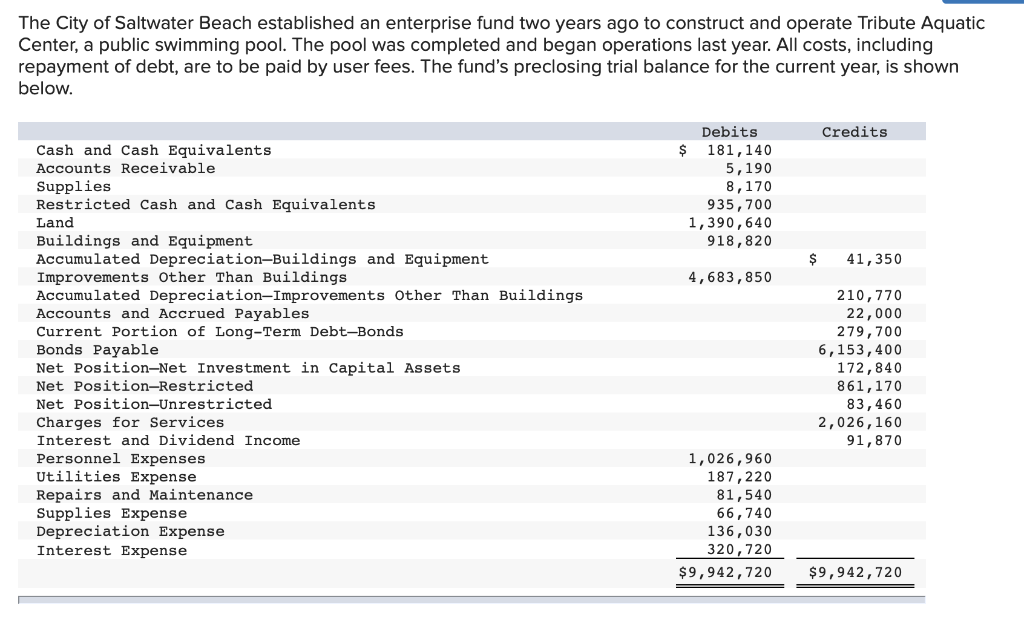The width and height of the screenshot is (1024, 629).
Task: Select the 'Land' account label
Action: 55,223
